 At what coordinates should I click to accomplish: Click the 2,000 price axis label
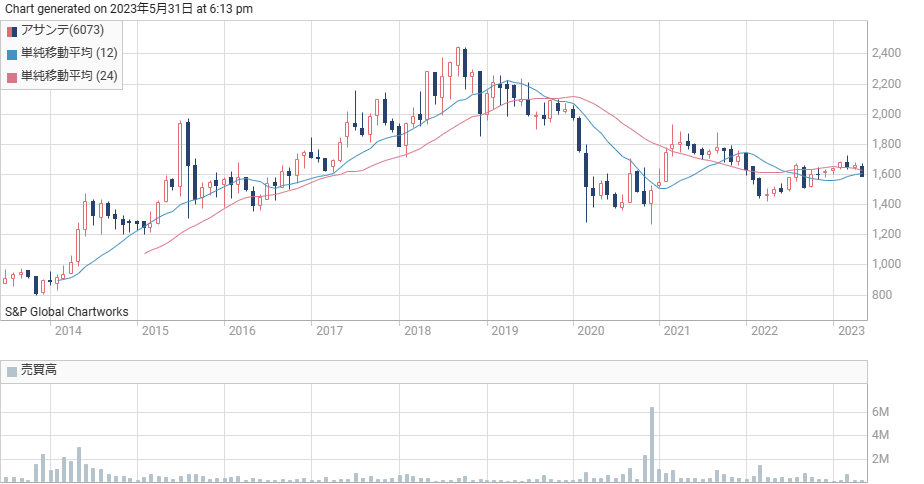(886, 114)
